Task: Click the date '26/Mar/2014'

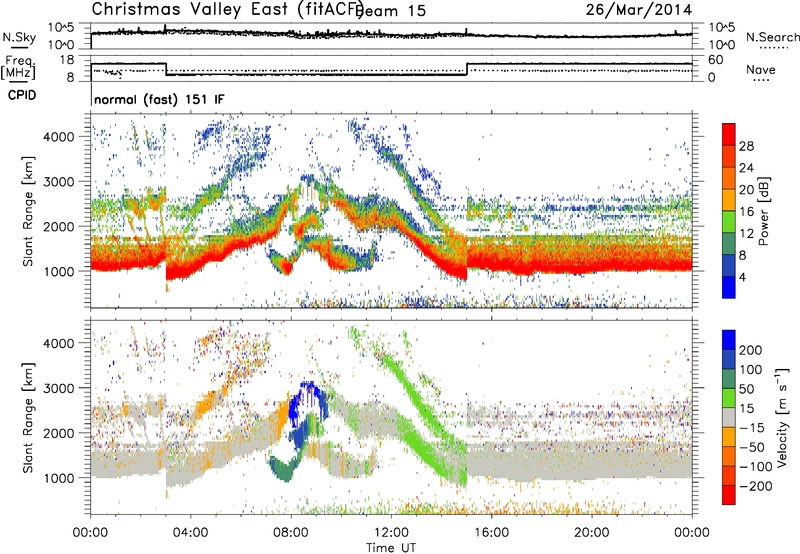Action: click(x=639, y=9)
